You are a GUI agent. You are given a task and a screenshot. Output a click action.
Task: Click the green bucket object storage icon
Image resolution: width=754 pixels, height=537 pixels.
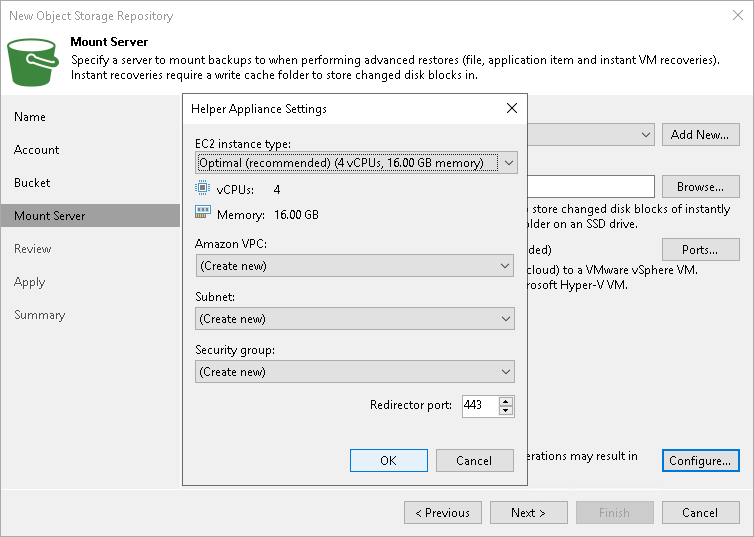33,62
